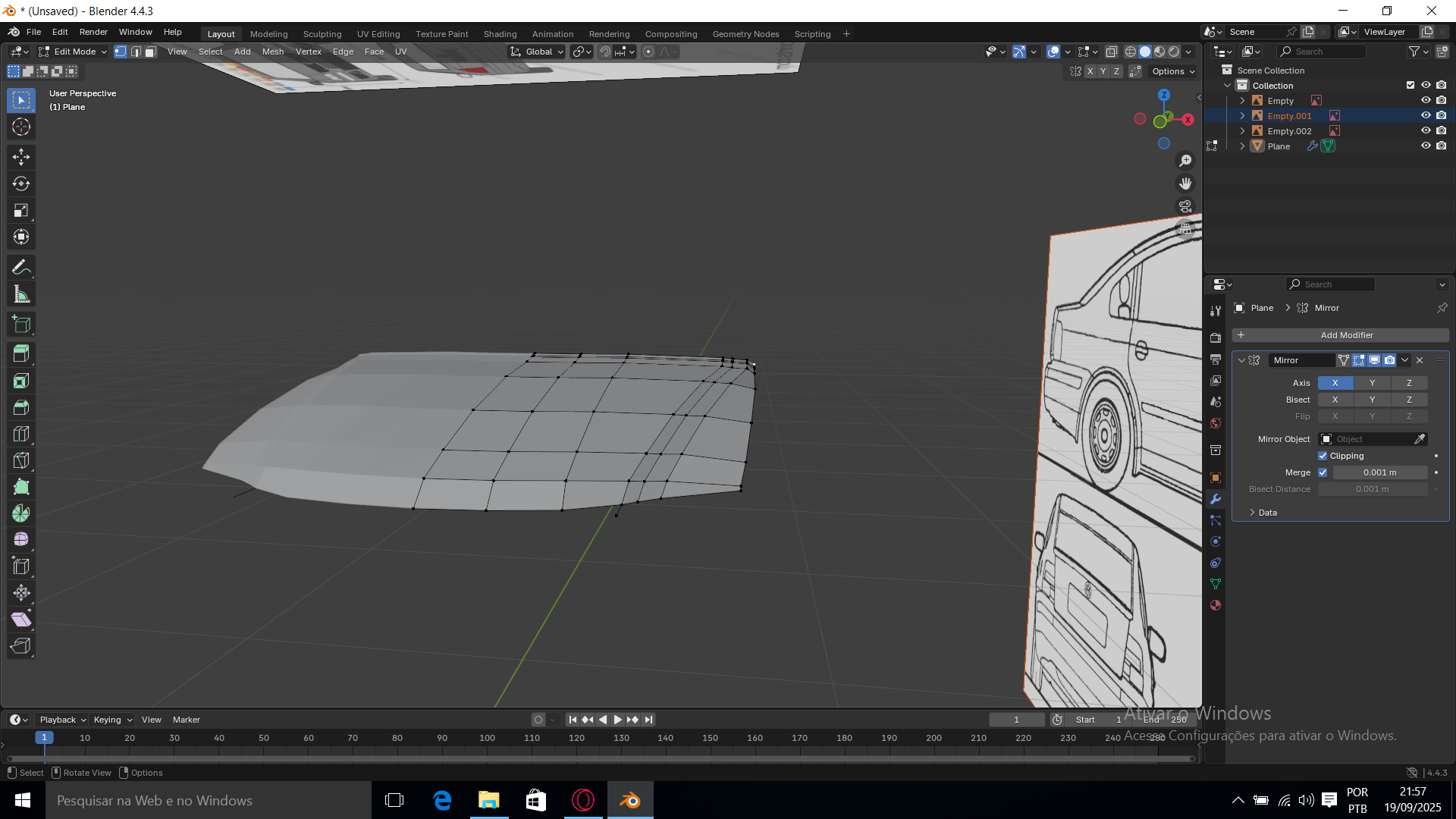This screenshot has width=1456, height=819.
Task: Switch to the Sculpting workspace tab
Action: tap(322, 34)
